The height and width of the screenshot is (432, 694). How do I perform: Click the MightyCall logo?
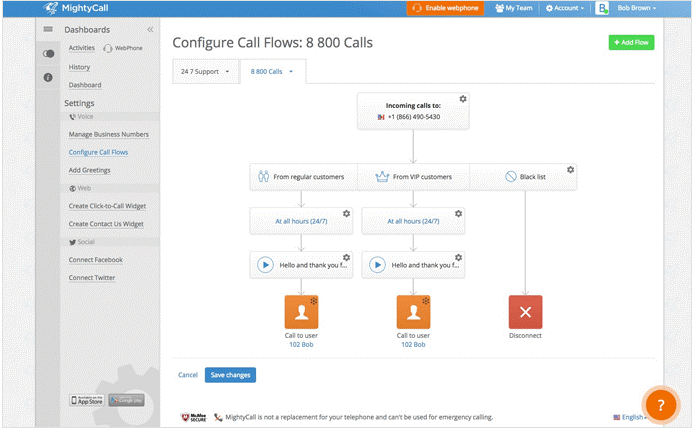pyautogui.click(x=76, y=8)
